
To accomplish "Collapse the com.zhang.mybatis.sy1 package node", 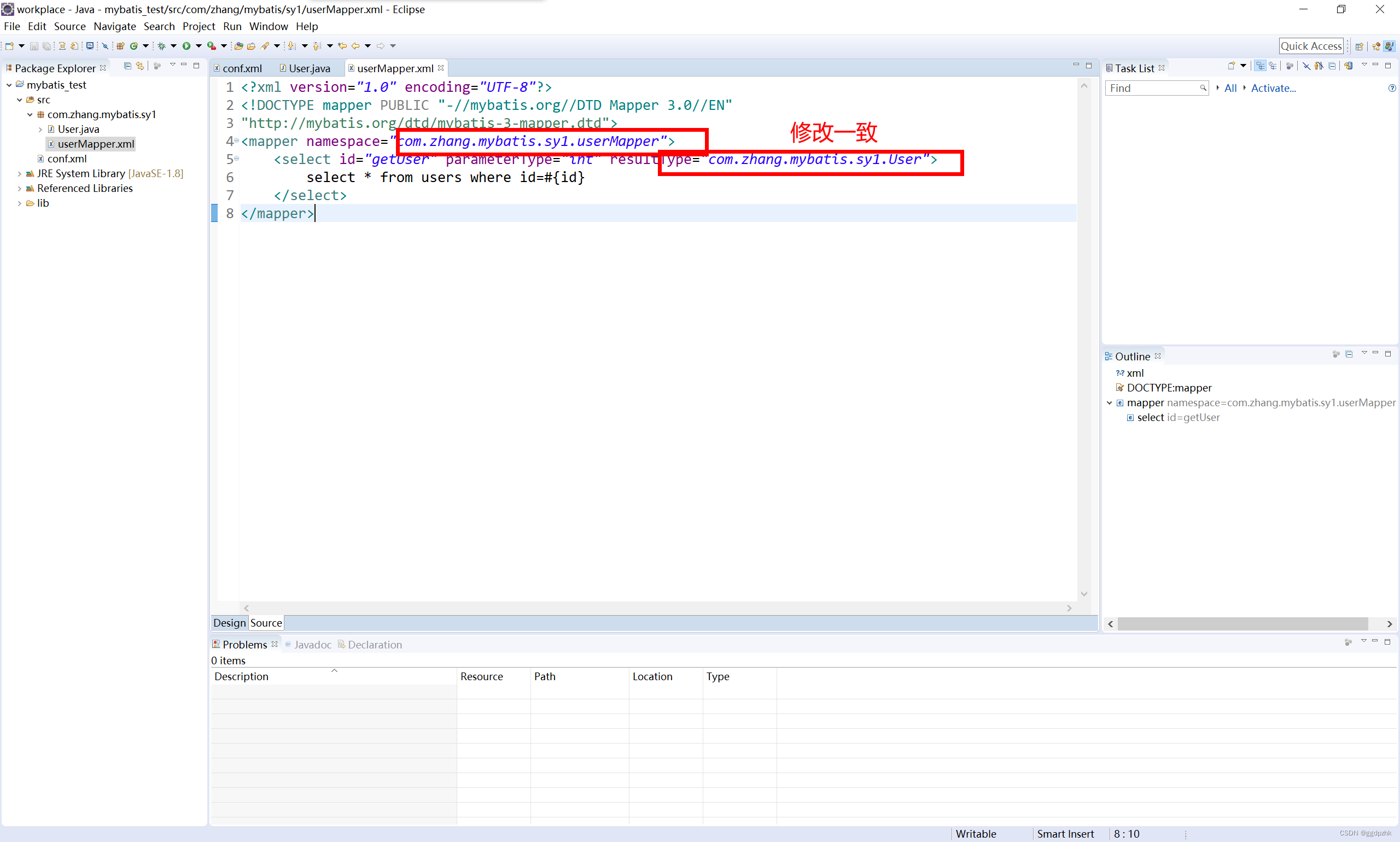I will tap(30, 115).
